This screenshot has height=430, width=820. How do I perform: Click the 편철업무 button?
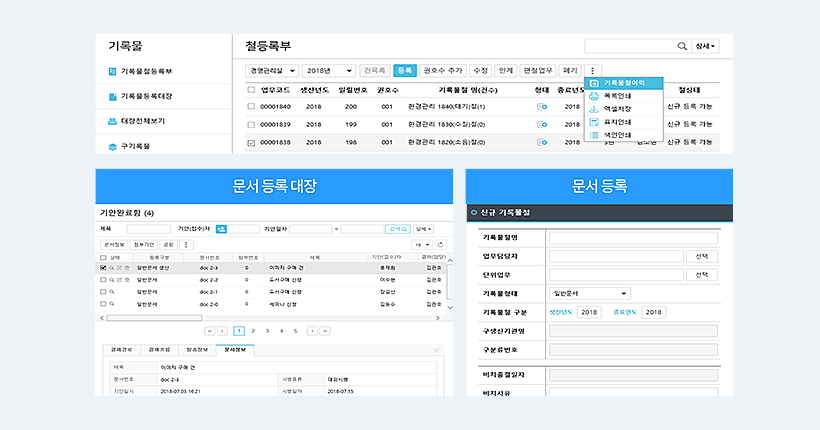click(538, 71)
